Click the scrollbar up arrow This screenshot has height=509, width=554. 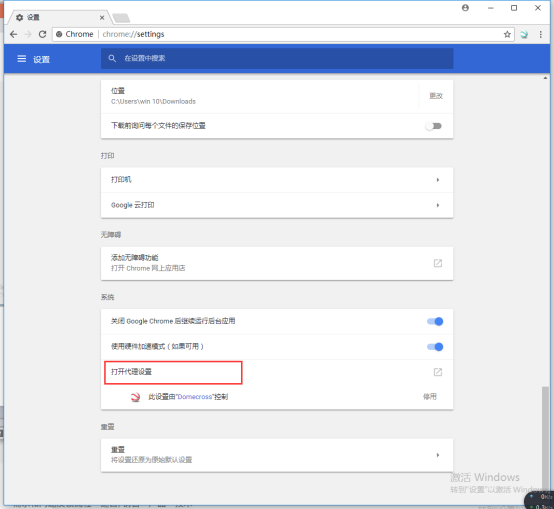(546, 78)
